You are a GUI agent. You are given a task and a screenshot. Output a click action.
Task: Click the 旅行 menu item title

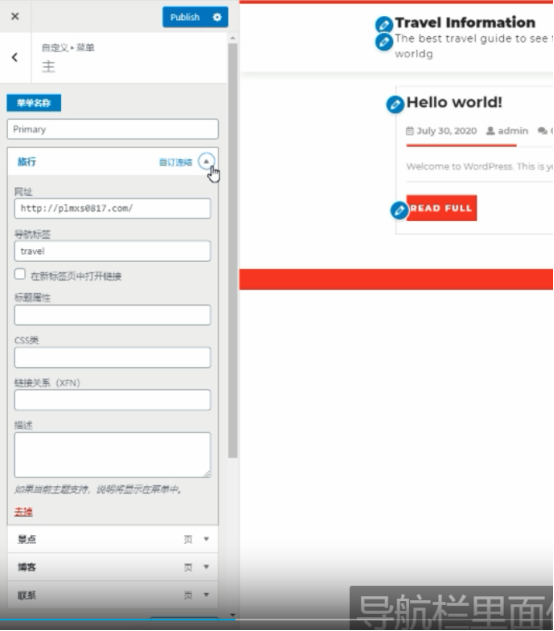pyautogui.click(x=27, y=161)
